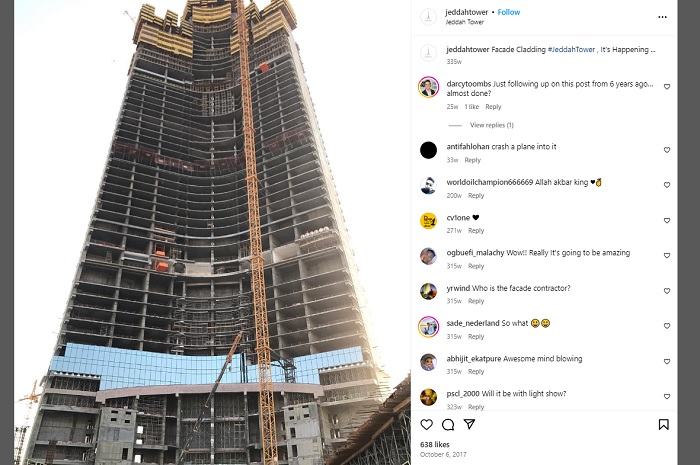Reply to ogbuefi_malachy comment
Viewport: 700px width, 465px height.
click(476, 266)
